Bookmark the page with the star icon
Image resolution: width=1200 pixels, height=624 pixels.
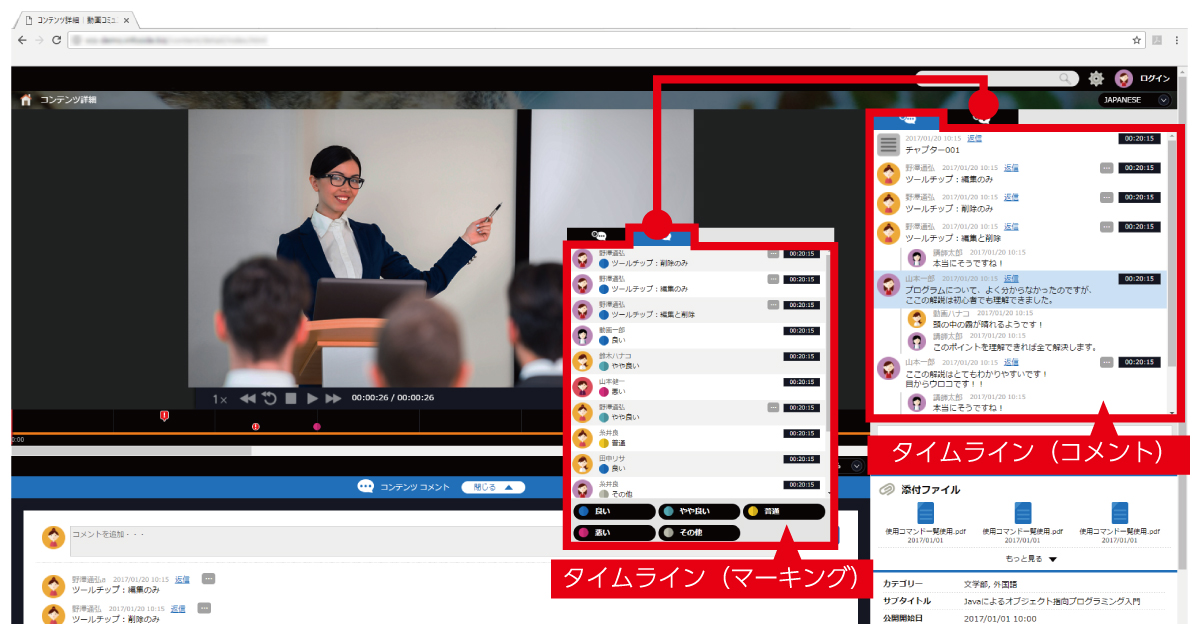(1137, 40)
